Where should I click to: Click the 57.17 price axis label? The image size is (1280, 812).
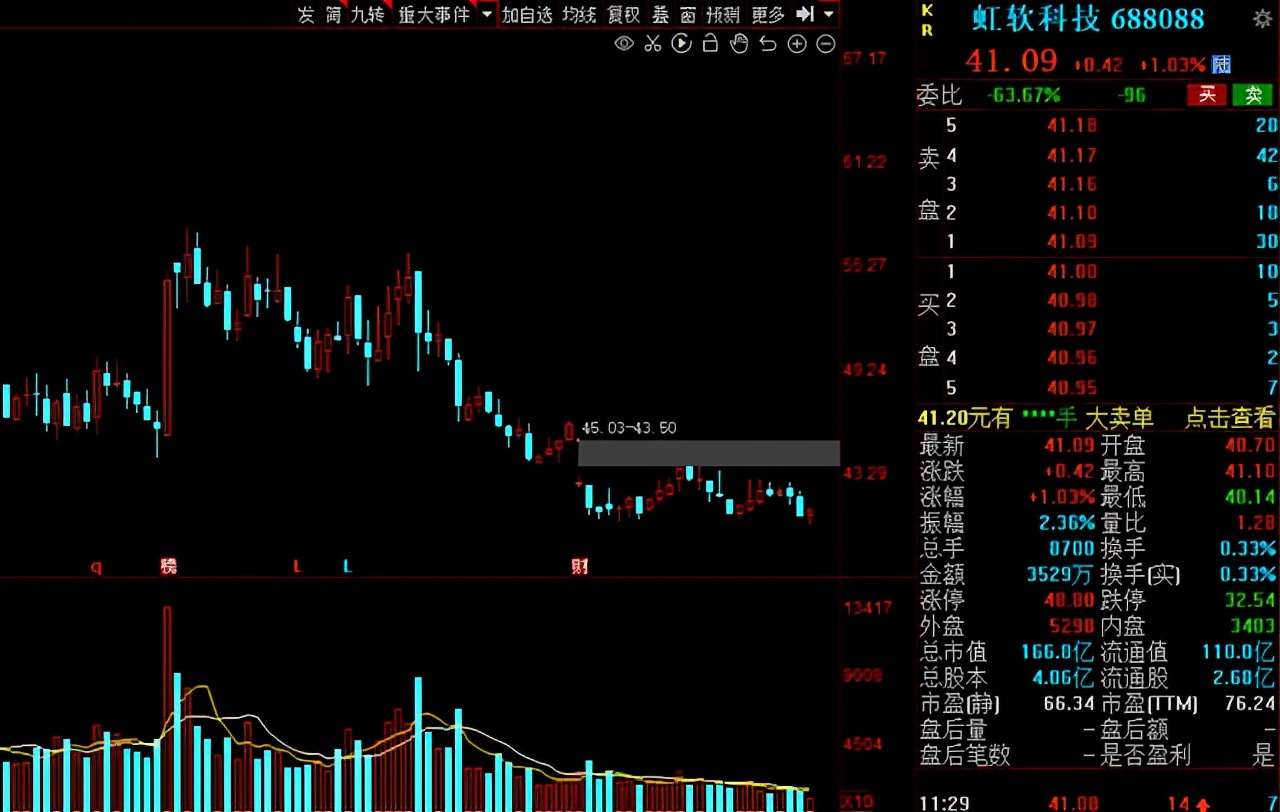865,59
